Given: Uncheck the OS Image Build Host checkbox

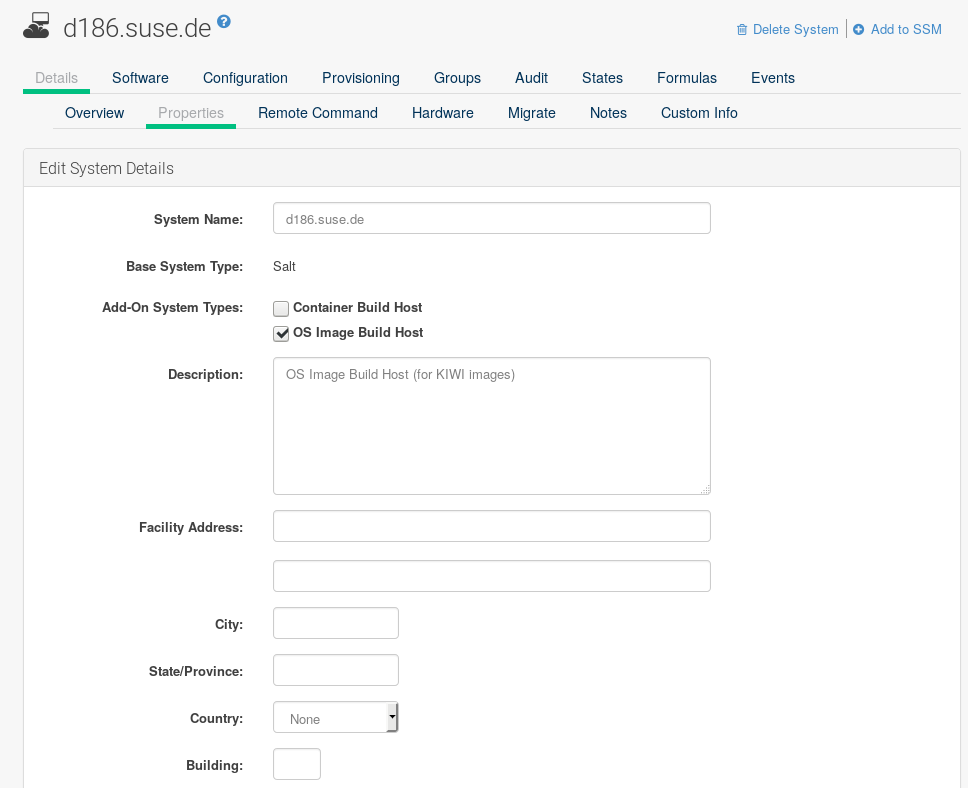Looking at the screenshot, I should tap(281, 333).
